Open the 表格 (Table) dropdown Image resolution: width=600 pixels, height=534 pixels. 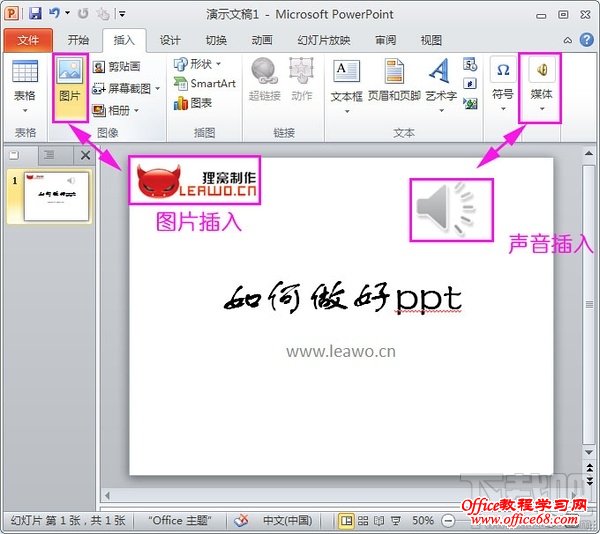(24, 88)
